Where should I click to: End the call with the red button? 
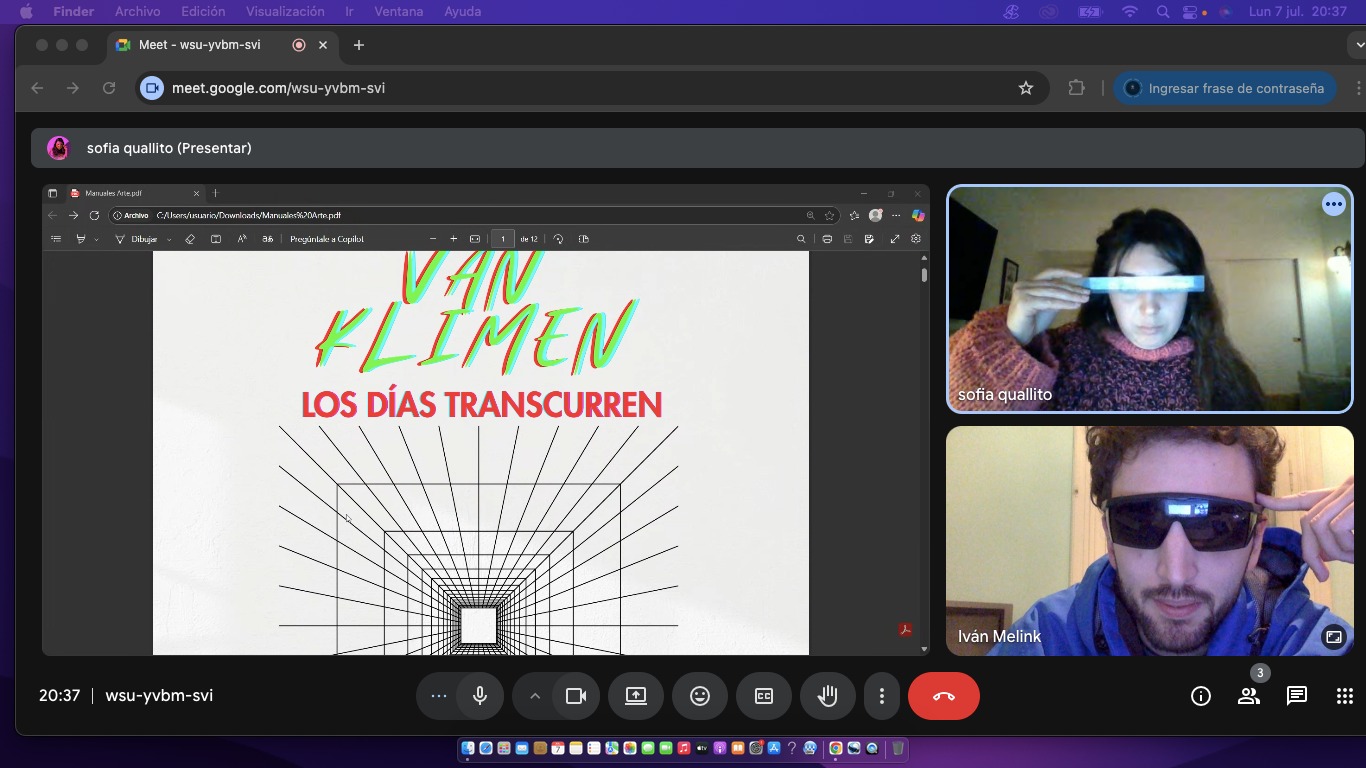pos(944,695)
